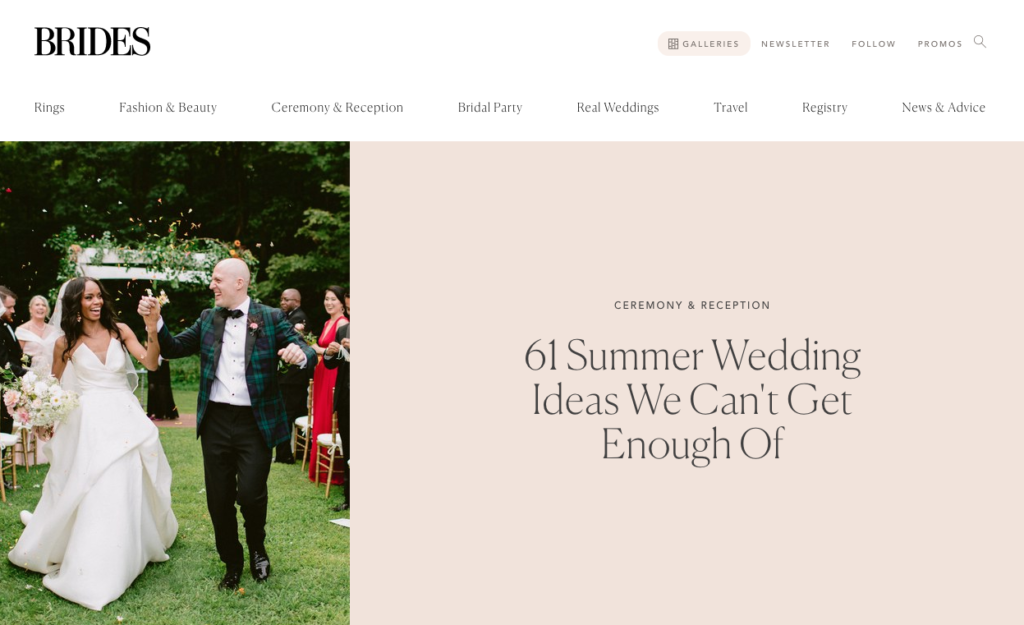The height and width of the screenshot is (625, 1024).
Task: Click the Follow link in header
Action: (873, 44)
